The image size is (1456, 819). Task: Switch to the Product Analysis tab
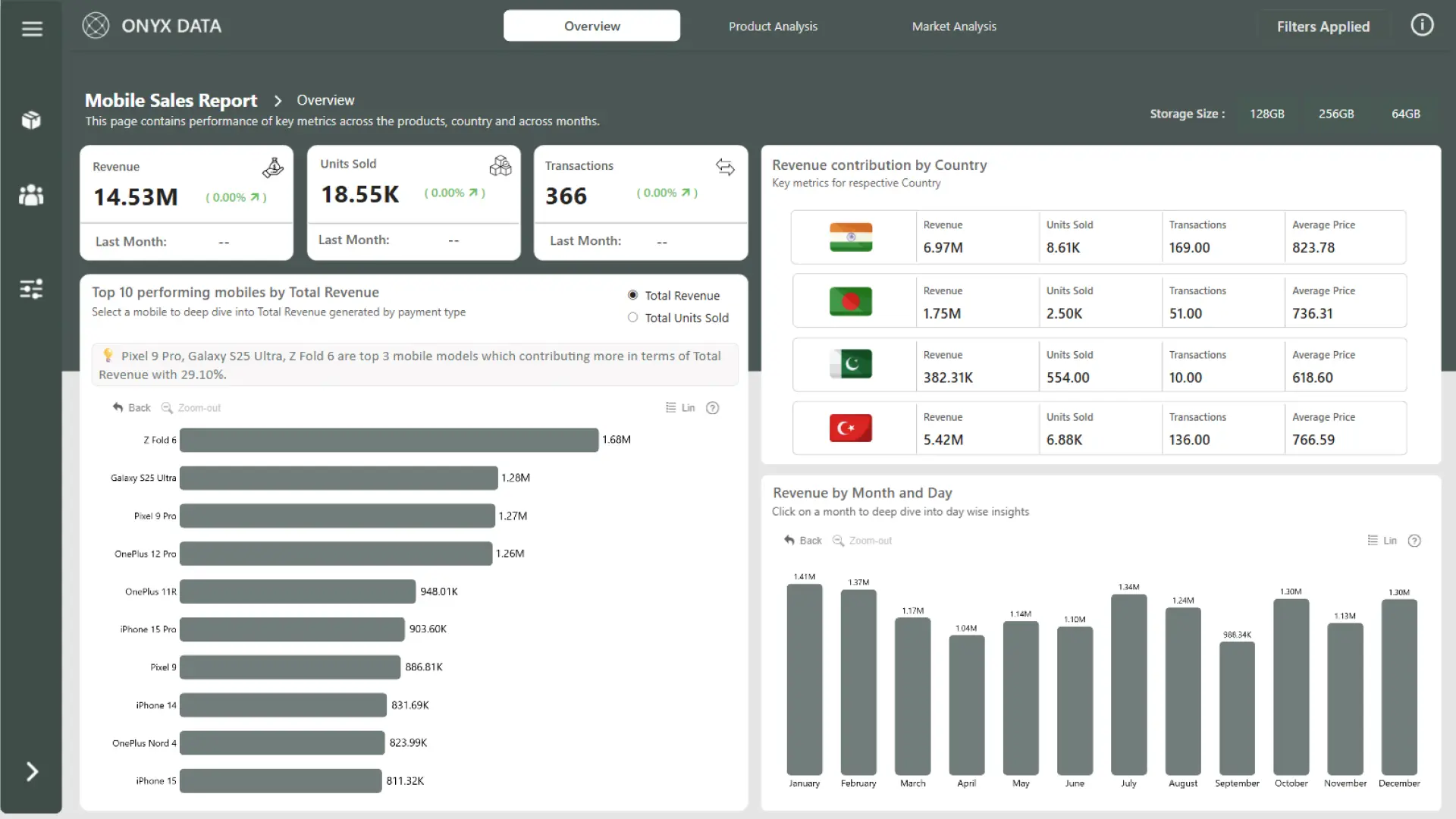tap(773, 27)
